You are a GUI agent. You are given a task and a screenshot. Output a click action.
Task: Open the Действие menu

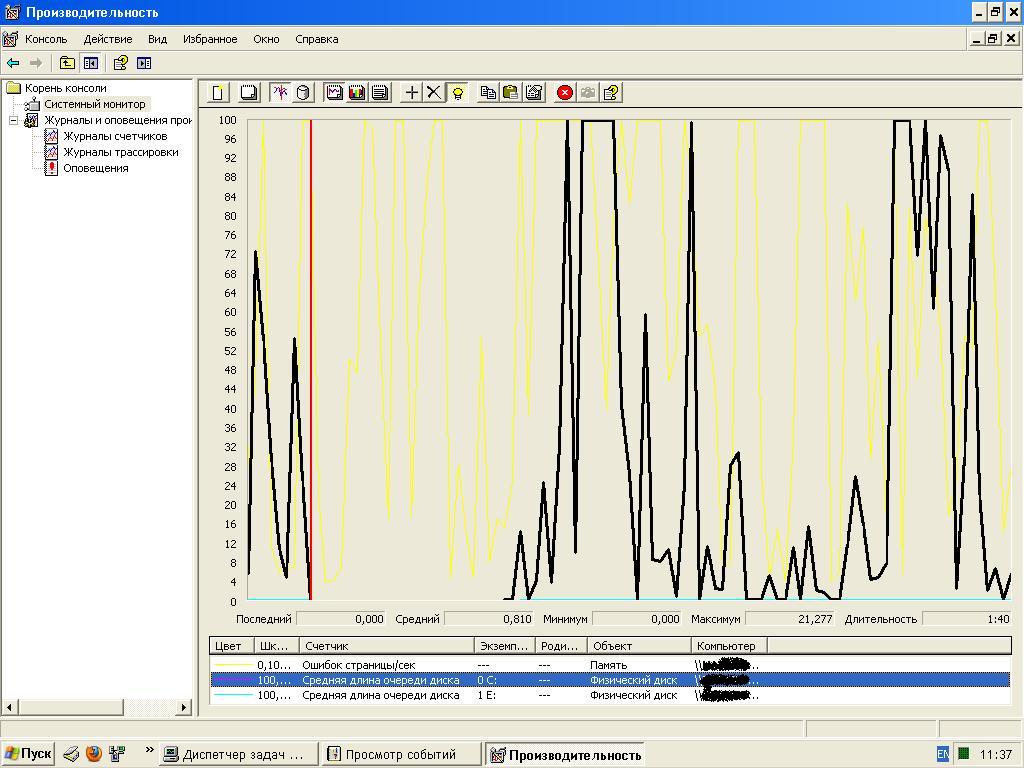(x=107, y=39)
